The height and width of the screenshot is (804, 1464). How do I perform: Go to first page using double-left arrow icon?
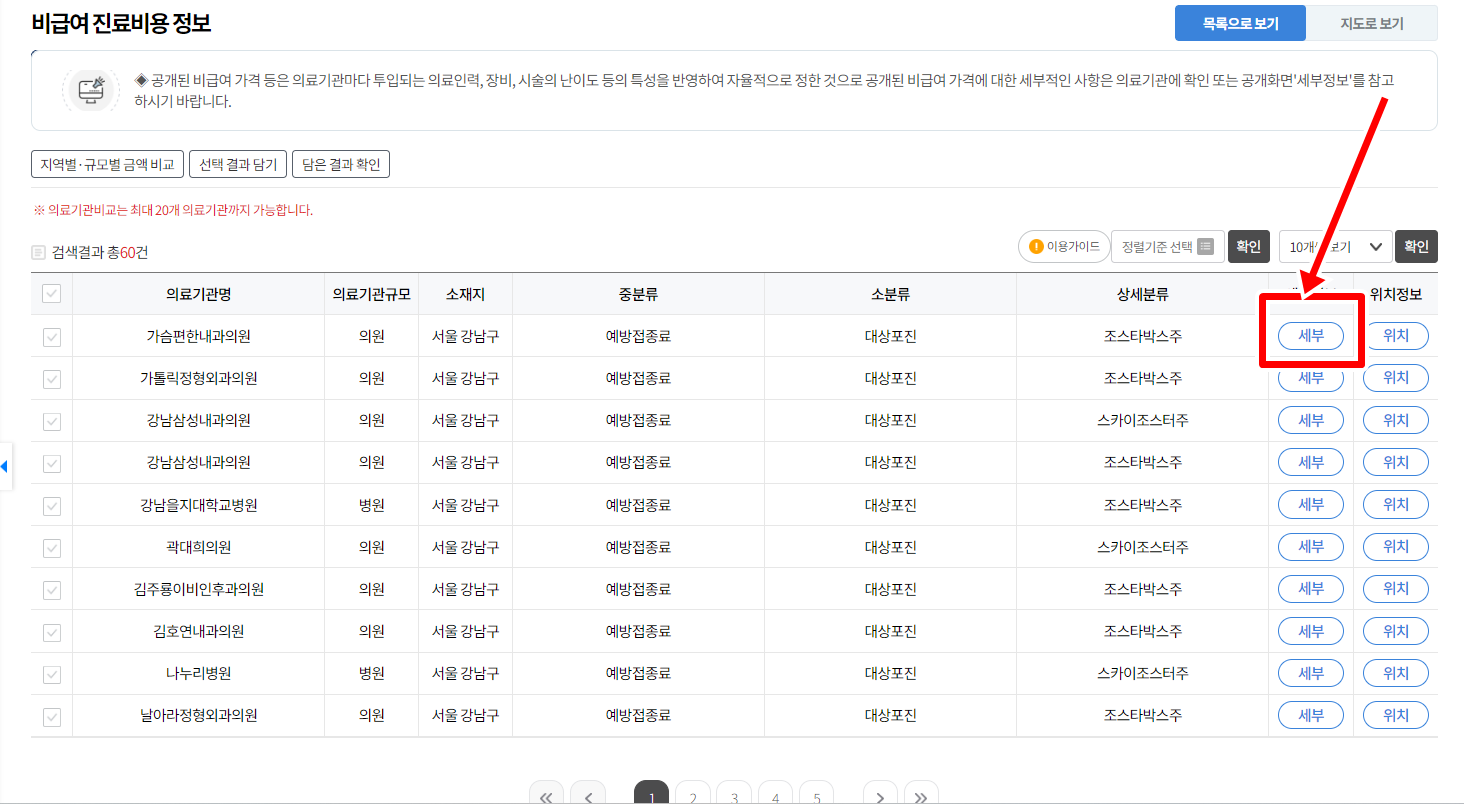(546, 795)
